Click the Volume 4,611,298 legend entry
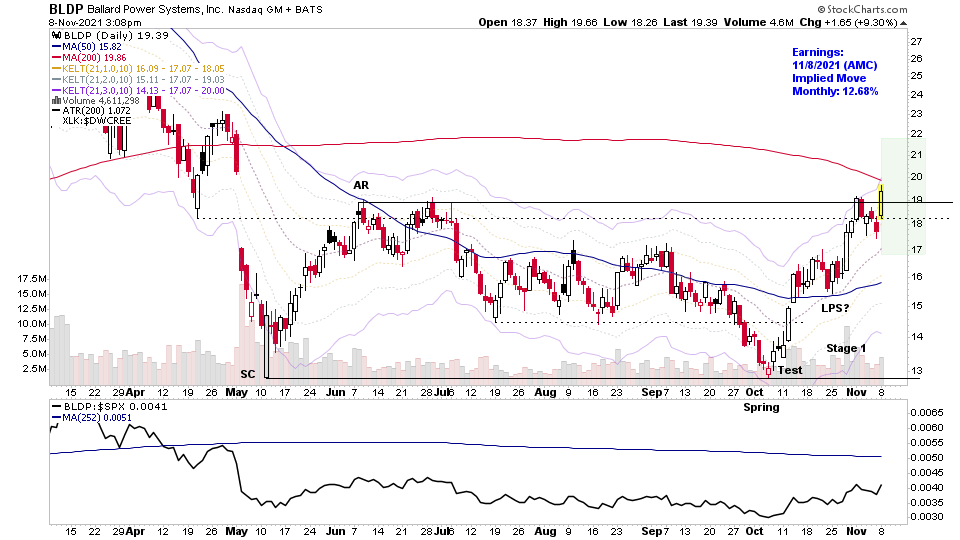 [x=96, y=101]
